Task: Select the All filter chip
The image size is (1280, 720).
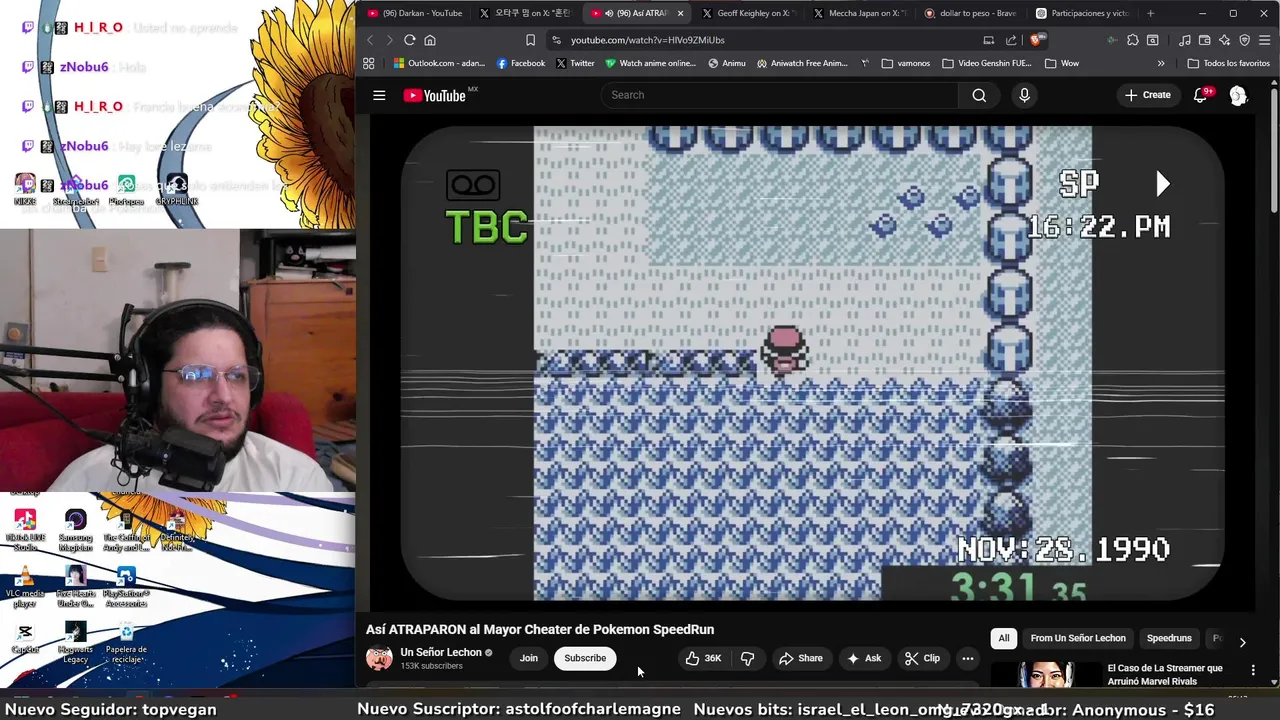Action: (1004, 638)
